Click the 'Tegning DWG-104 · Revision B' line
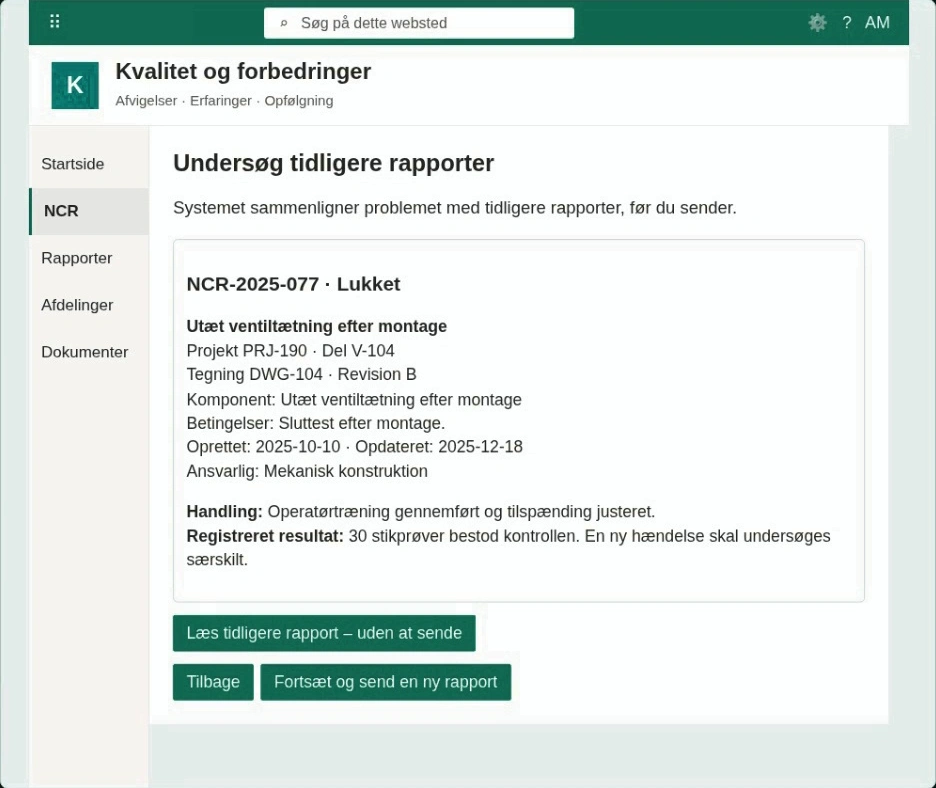The width and height of the screenshot is (936, 788). pyautogui.click(x=301, y=374)
